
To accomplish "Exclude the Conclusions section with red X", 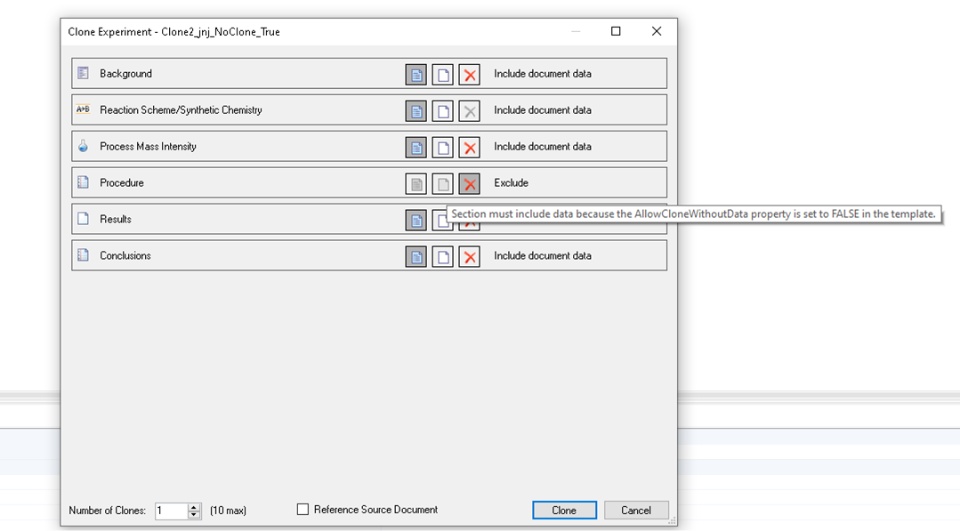I will point(470,257).
